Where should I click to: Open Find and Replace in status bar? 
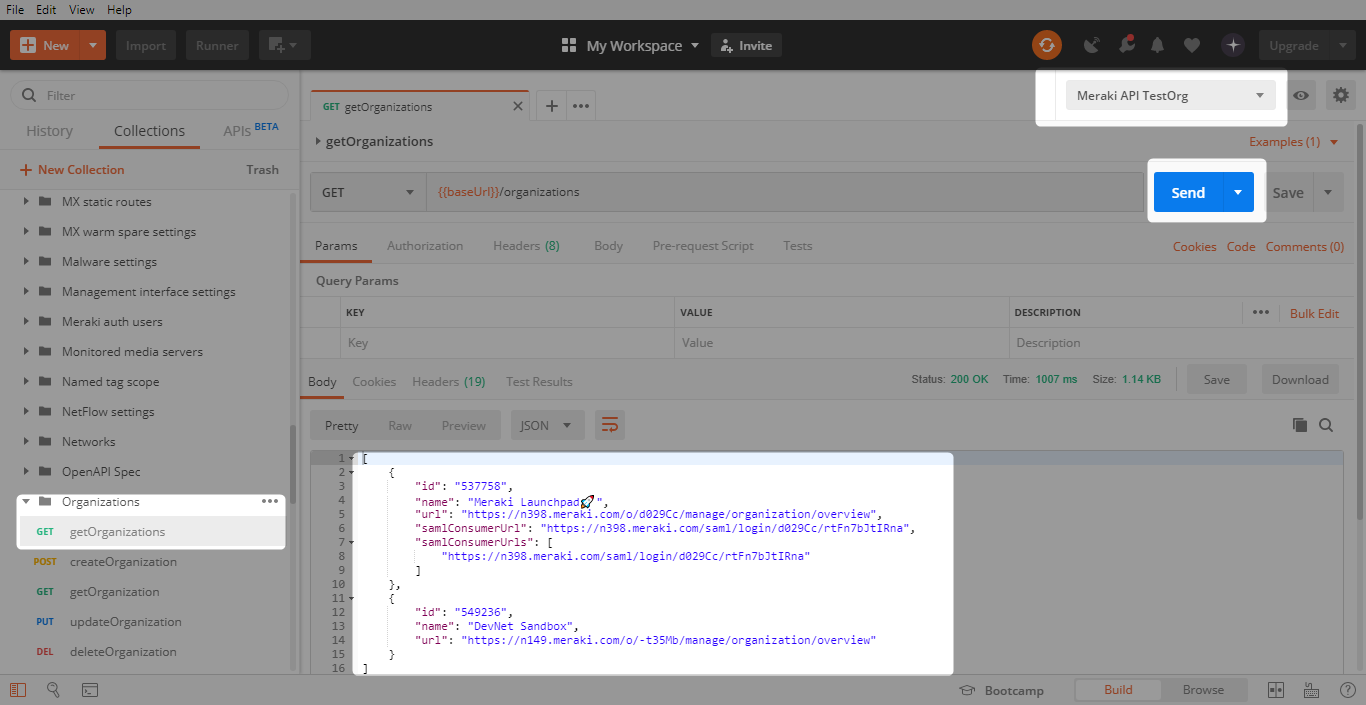(x=53, y=690)
